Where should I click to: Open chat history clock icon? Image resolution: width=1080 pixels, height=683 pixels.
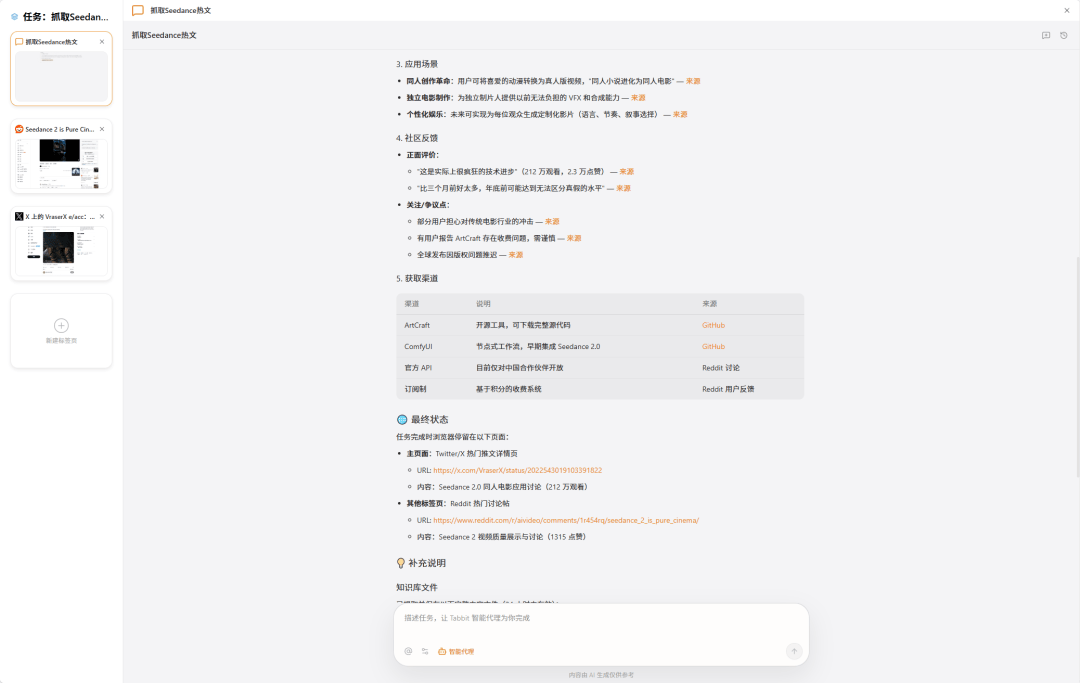tap(1063, 35)
